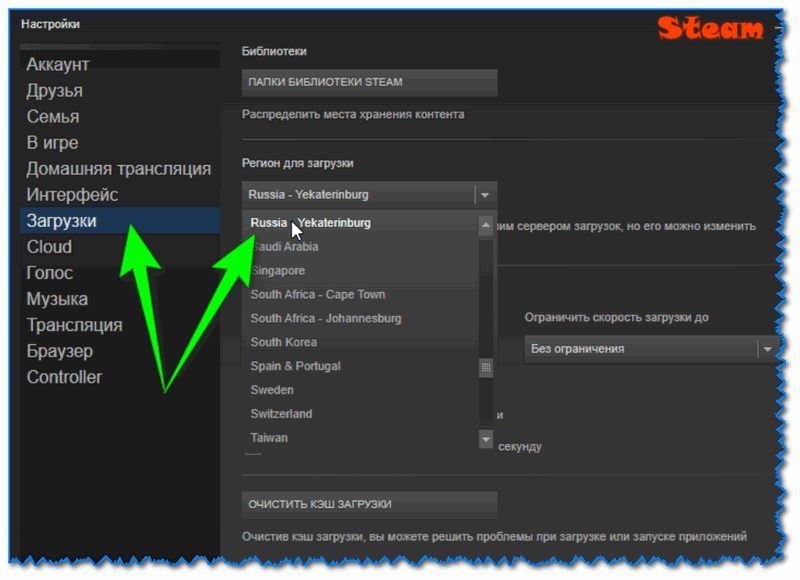Viewport: 800px width, 580px height.
Task: Click the download region dropdown arrow
Action: 485,195
